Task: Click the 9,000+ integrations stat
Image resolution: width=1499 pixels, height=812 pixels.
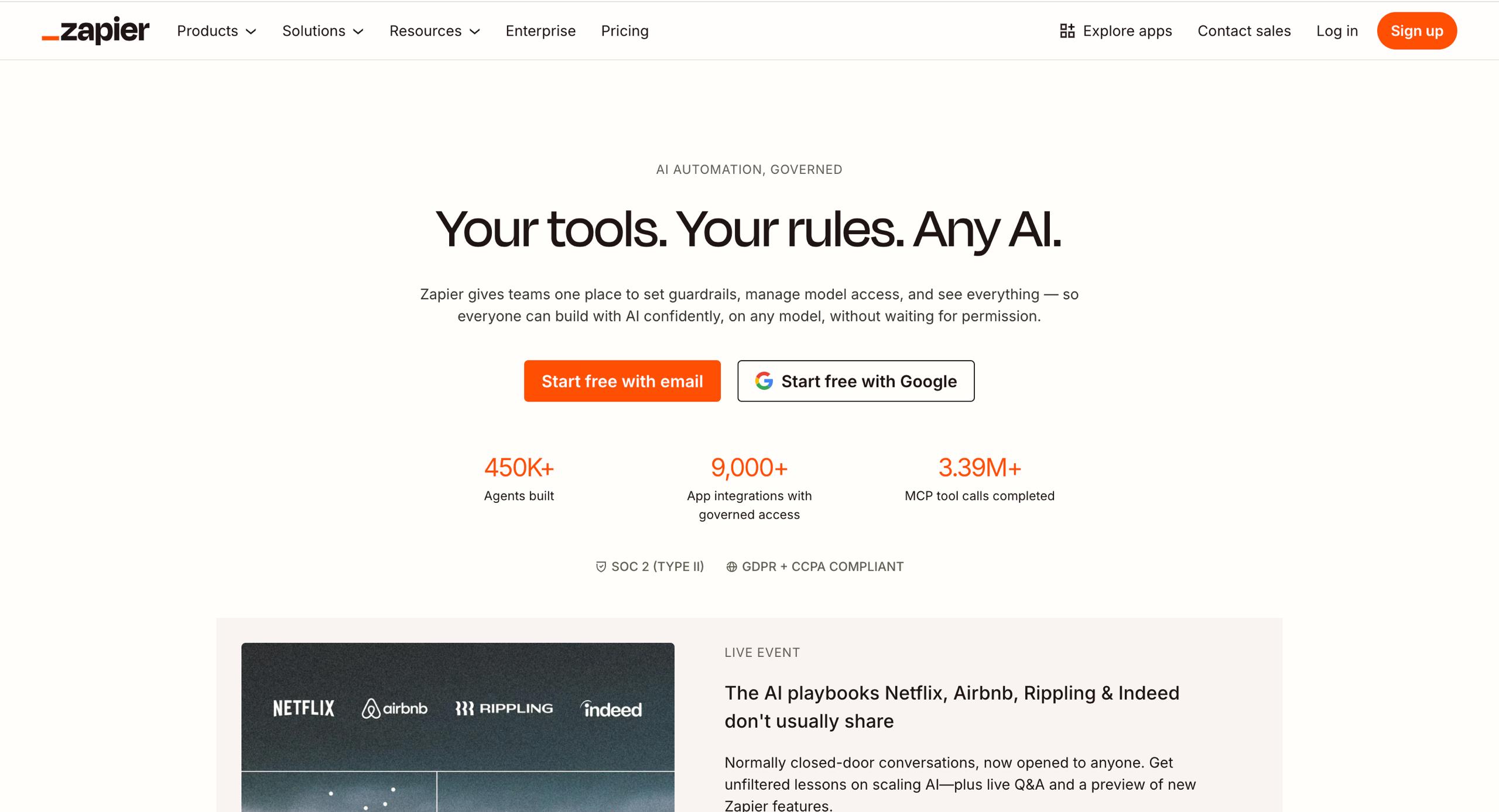Action: point(749,488)
